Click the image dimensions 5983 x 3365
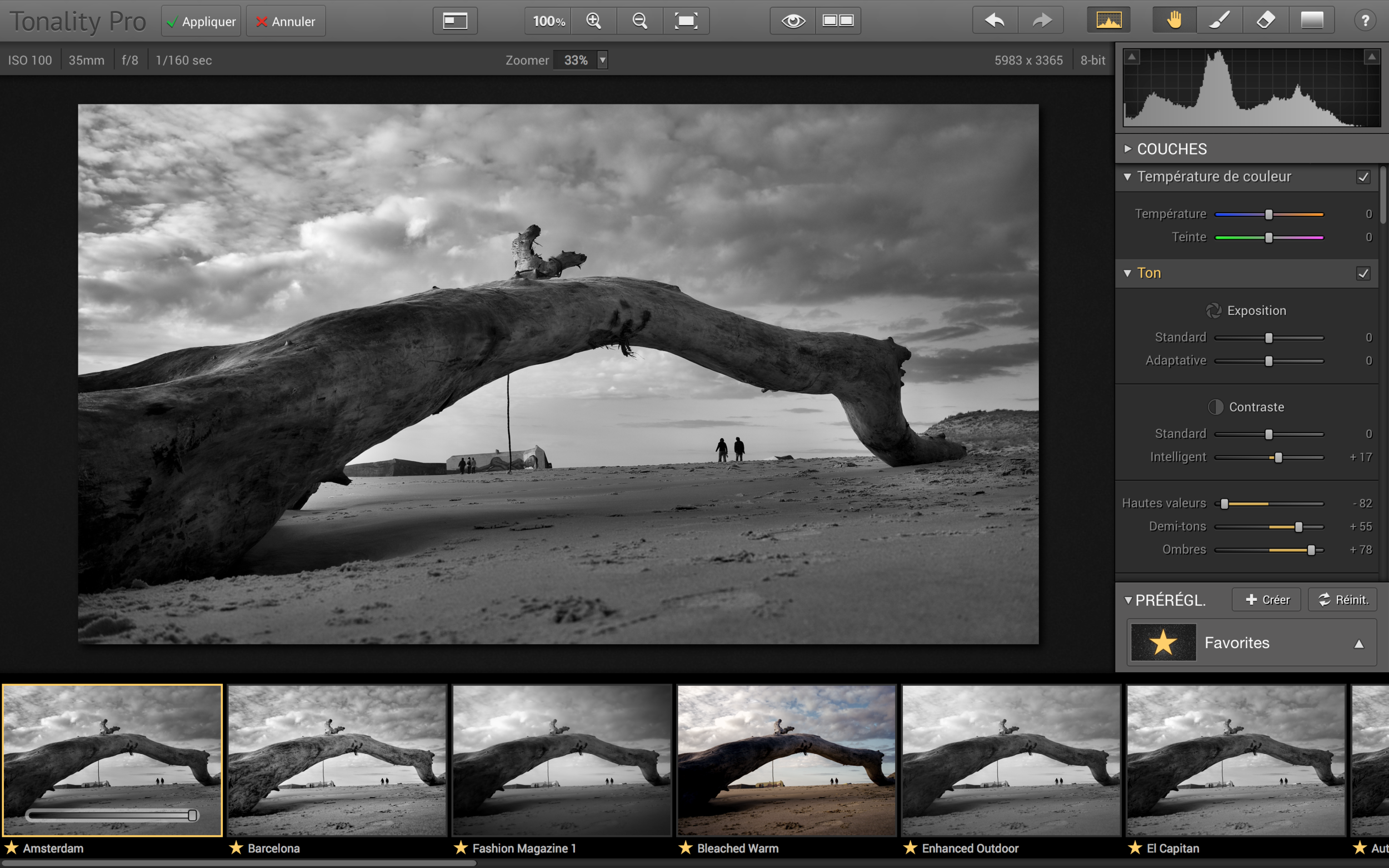The height and width of the screenshot is (868, 1389). pos(1028,61)
